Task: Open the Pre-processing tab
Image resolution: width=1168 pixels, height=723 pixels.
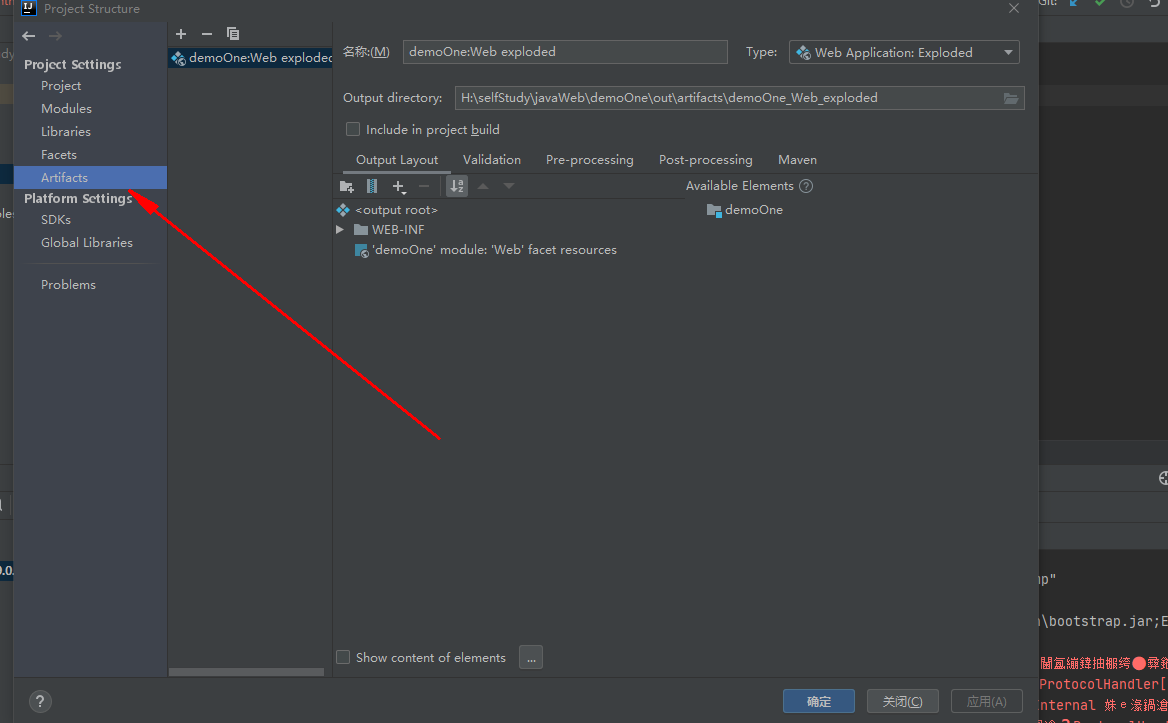Action: pos(589,160)
